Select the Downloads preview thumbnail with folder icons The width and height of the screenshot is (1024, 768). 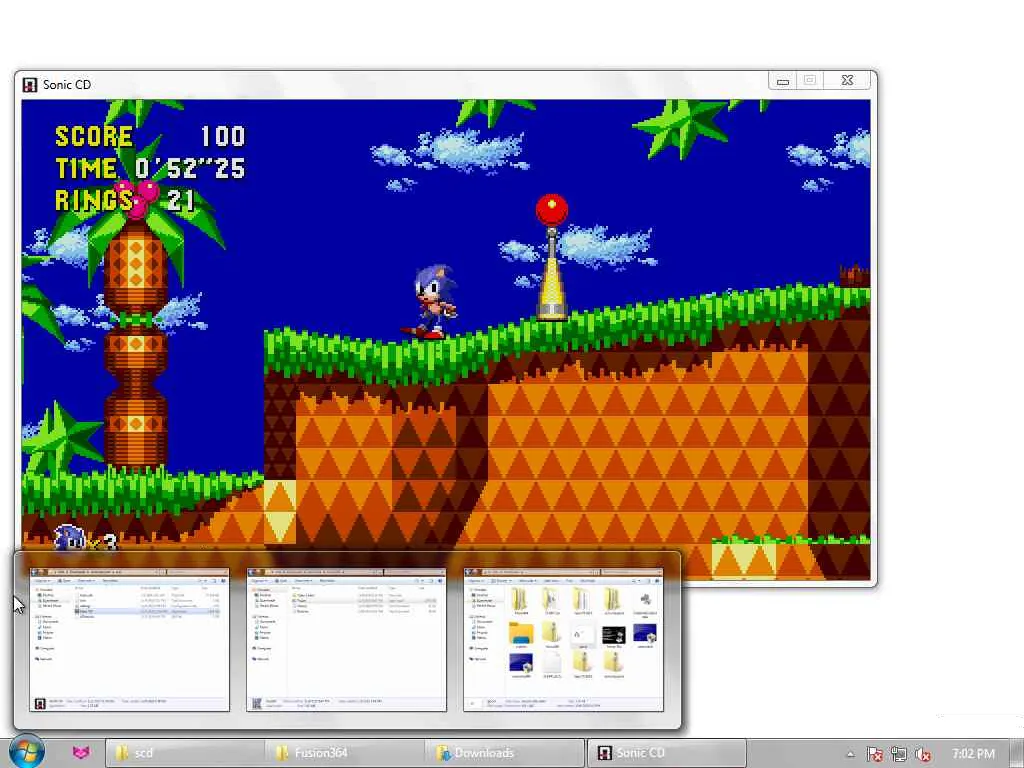pos(564,640)
